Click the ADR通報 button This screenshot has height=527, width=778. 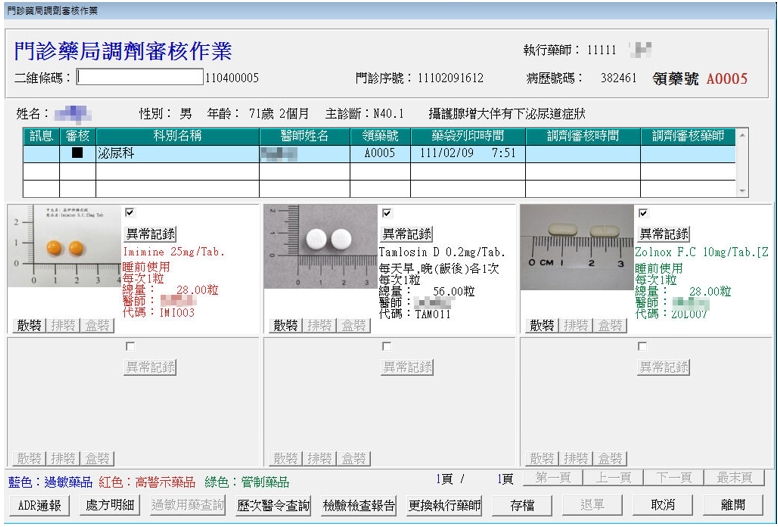39,505
